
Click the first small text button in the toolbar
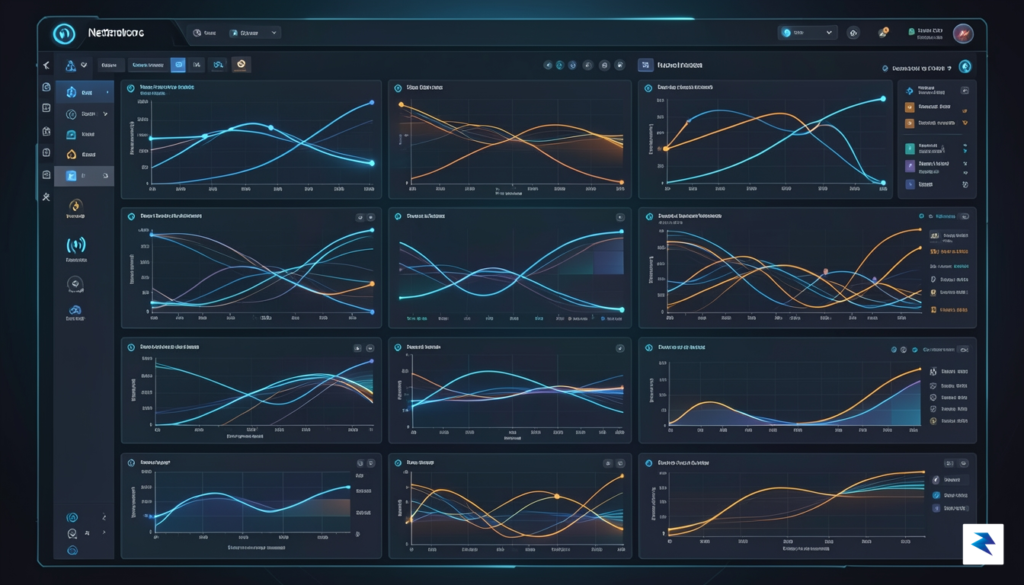click(110, 65)
